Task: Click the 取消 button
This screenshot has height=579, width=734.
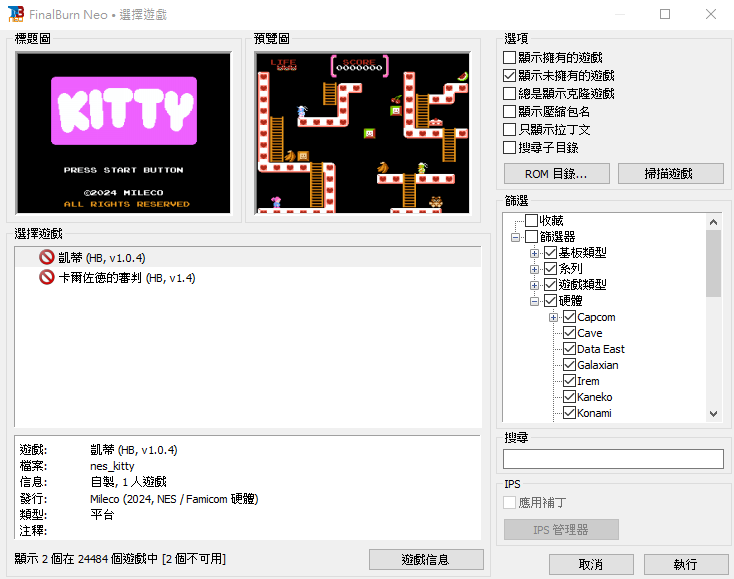Action: 591,564
